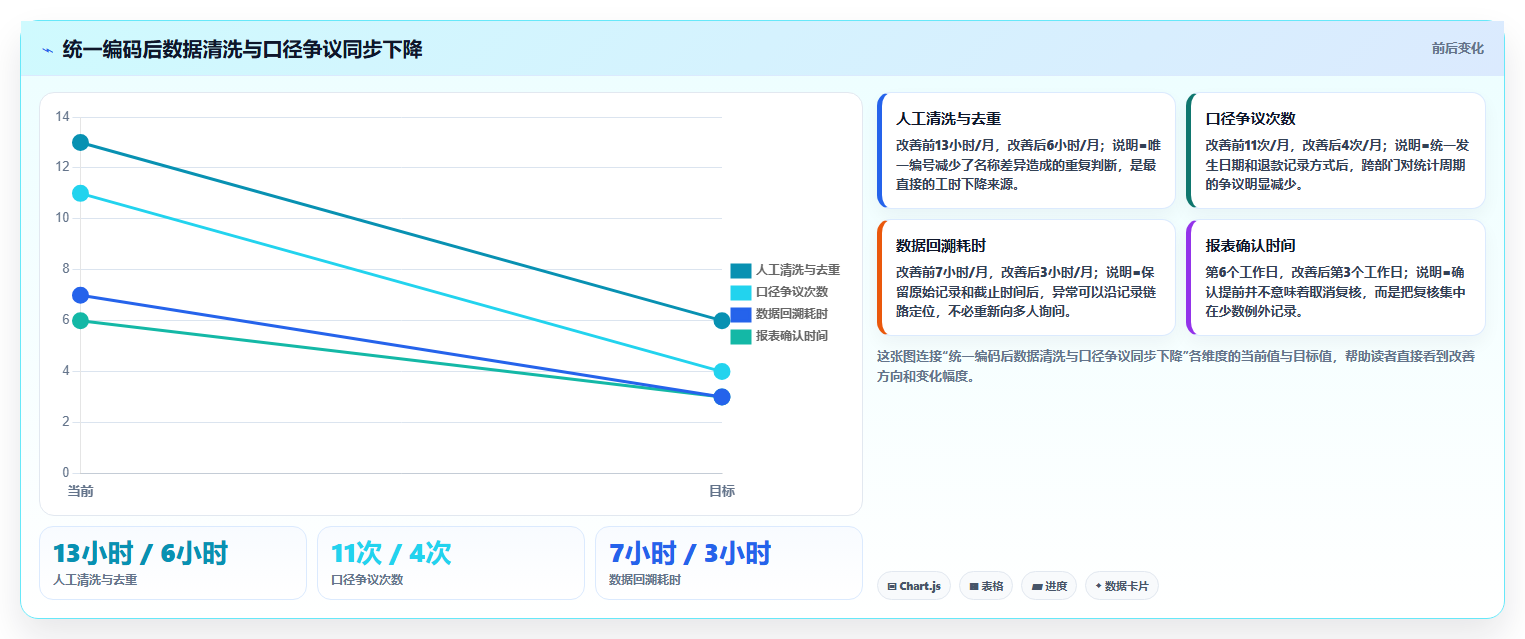Viewport: 1525px width, 639px height.
Task: Click the 当前 x-axis label
Action: click(80, 491)
